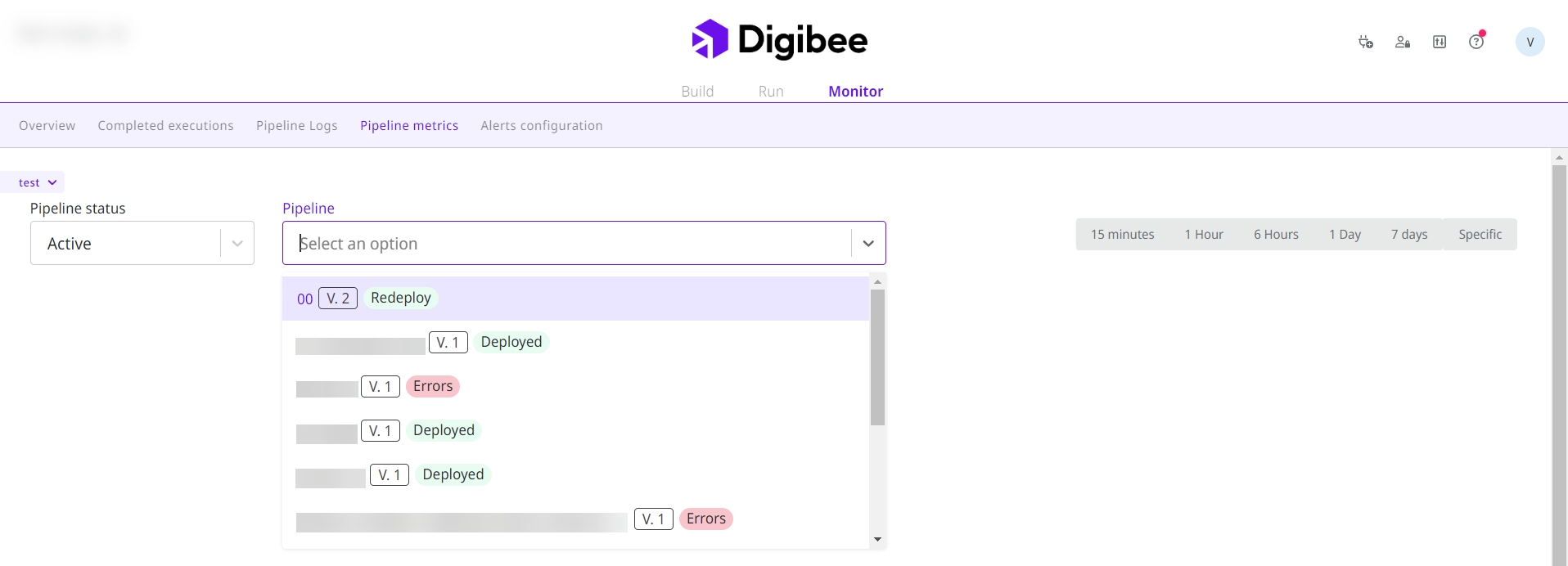This screenshot has width=1568, height=566.
Task: Click the settings sliders icon in header
Action: point(1440,42)
